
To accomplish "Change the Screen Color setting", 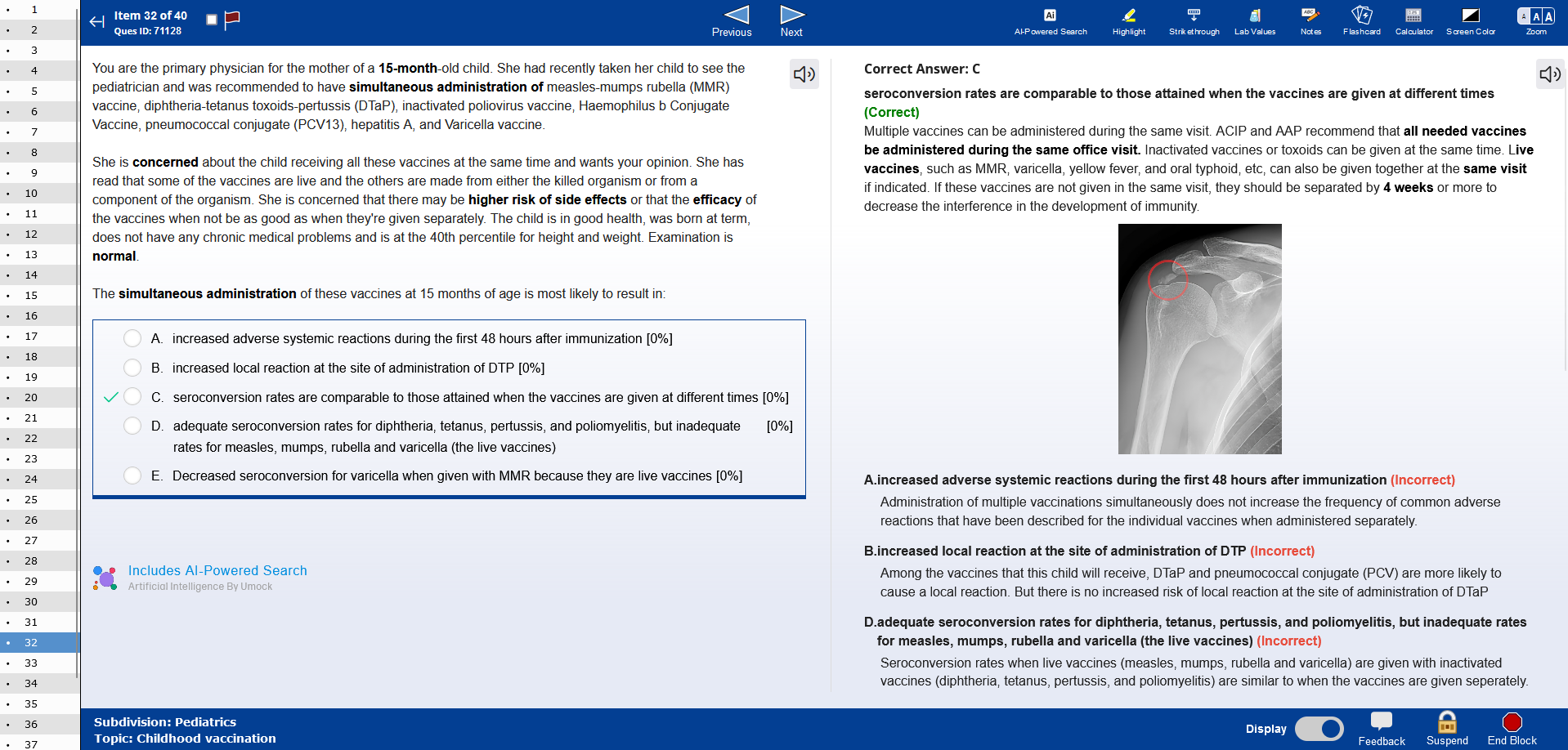I will point(1470,21).
